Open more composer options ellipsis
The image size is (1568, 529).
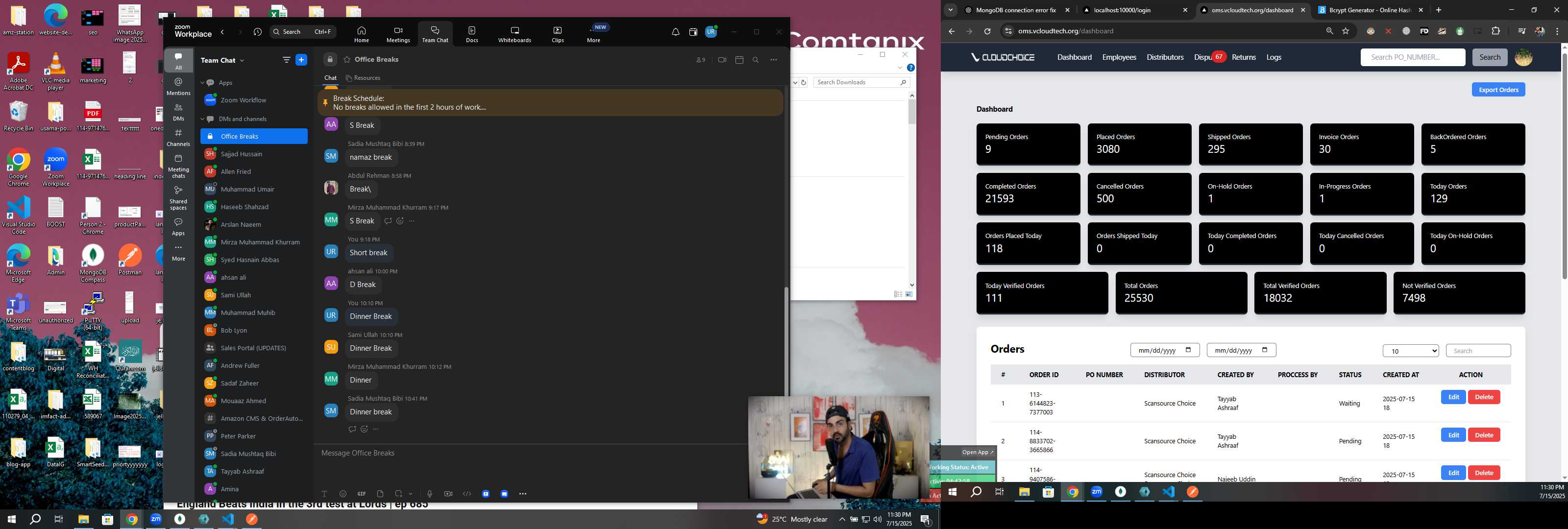[522, 494]
